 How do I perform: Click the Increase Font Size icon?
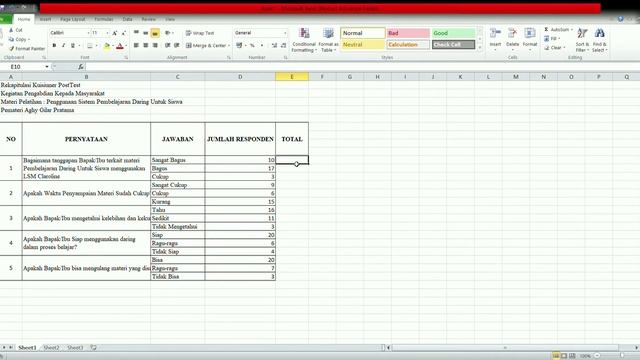(x=115, y=33)
